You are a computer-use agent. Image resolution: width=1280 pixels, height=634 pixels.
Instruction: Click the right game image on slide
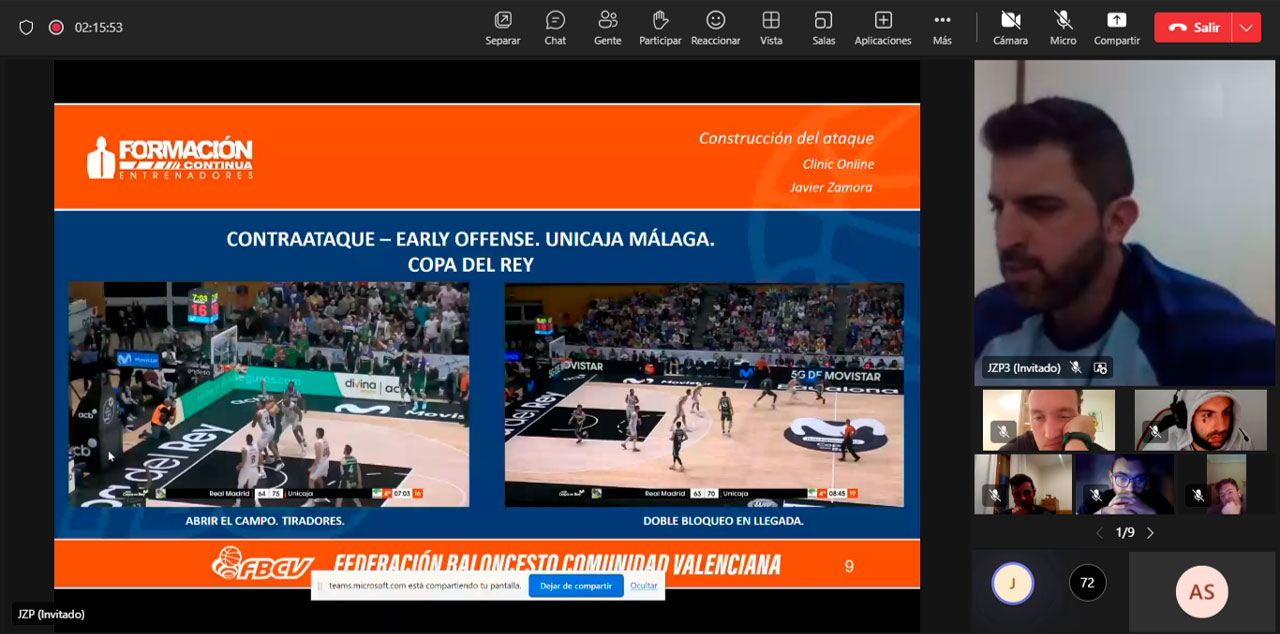tap(704, 394)
